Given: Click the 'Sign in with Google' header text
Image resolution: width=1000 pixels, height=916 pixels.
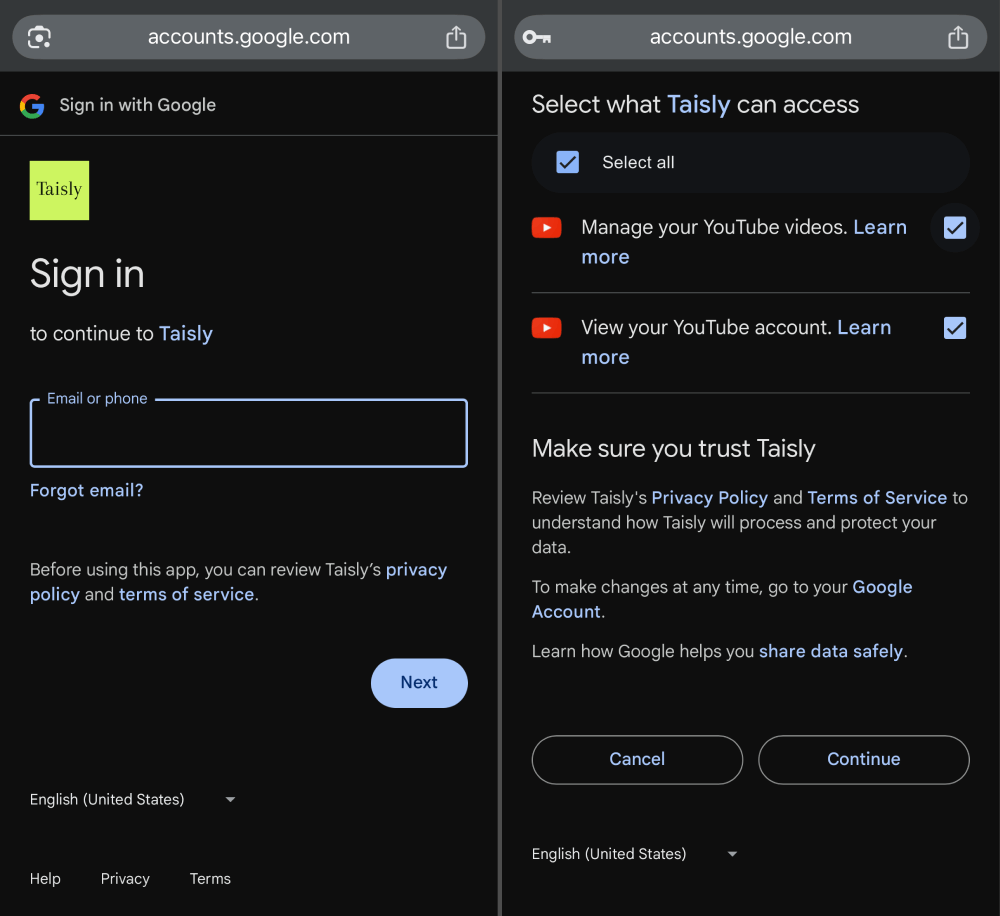Looking at the screenshot, I should pyautogui.click(x=138, y=105).
